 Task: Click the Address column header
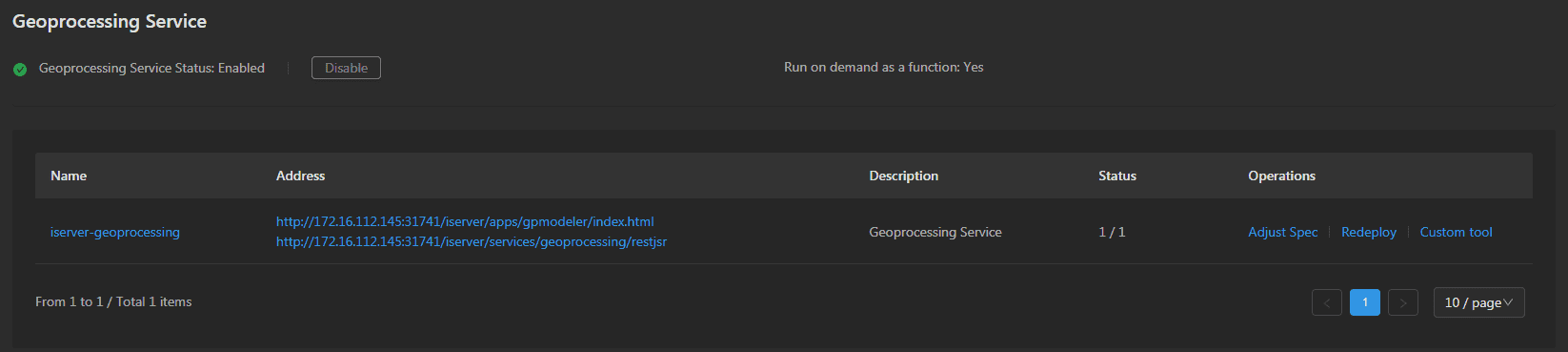[x=300, y=176]
